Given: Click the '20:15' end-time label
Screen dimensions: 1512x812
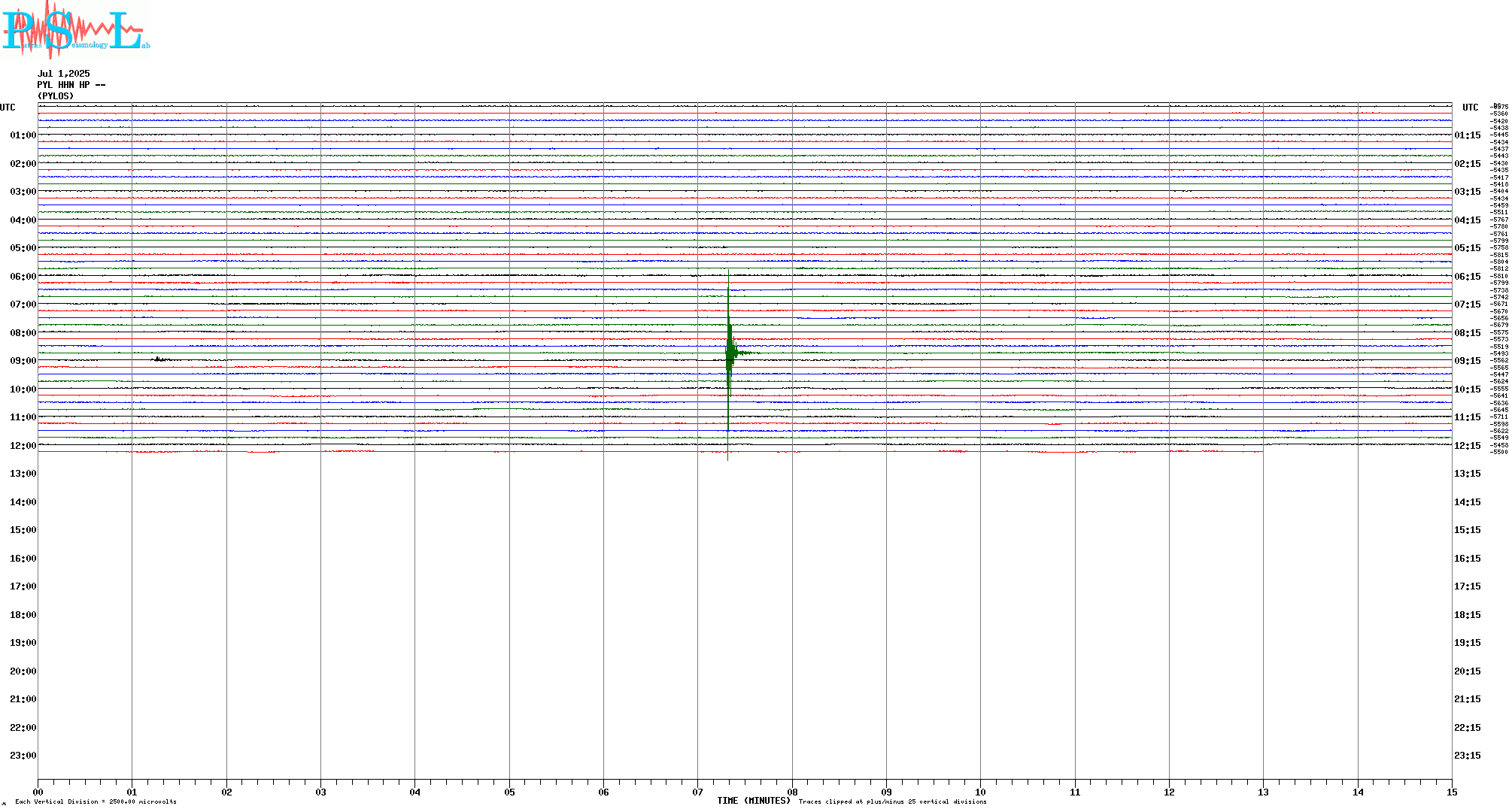Looking at the screenshot, I should [x=1468, y=671].
